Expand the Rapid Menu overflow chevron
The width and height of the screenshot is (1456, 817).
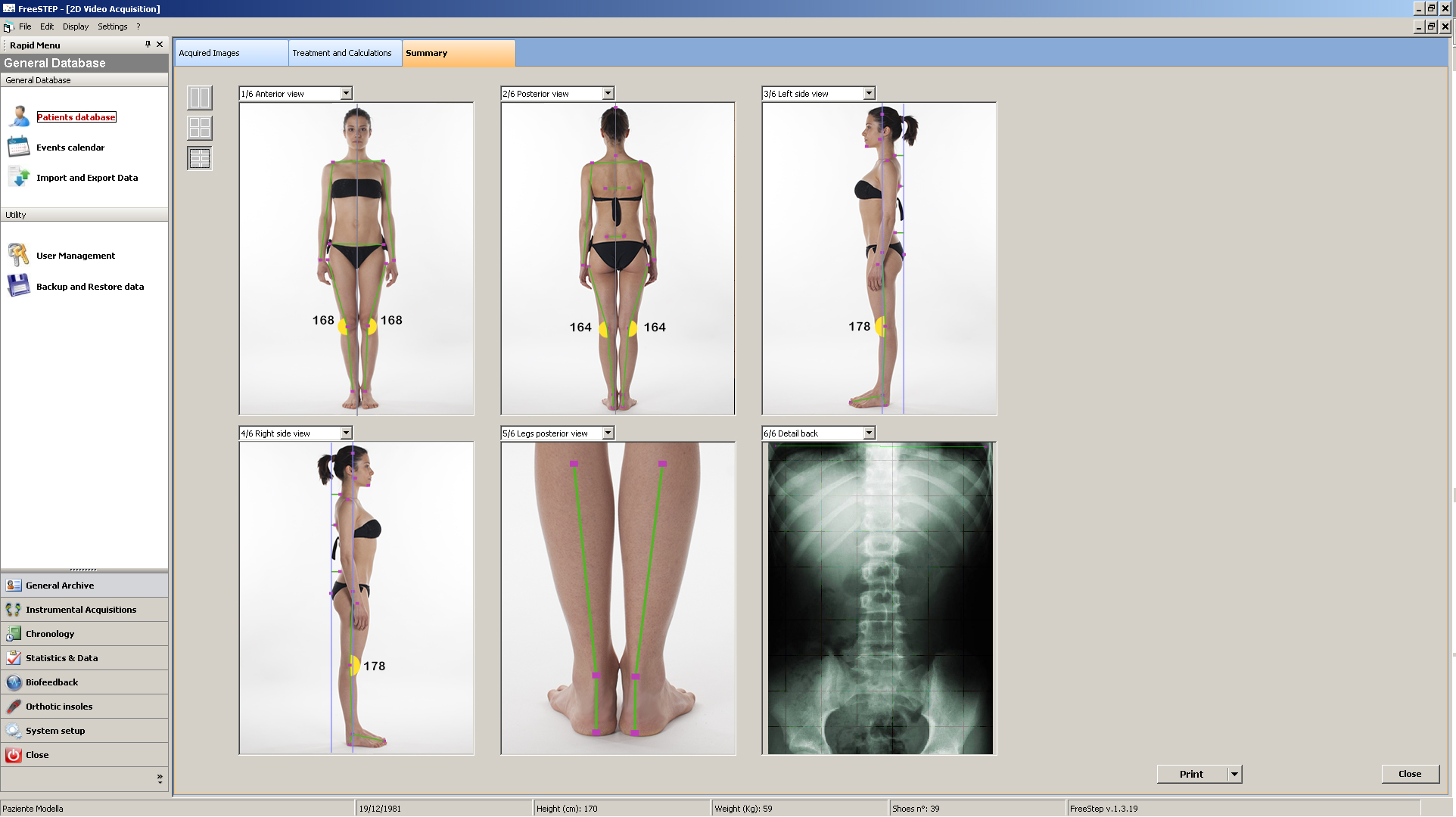click(160, 778)
